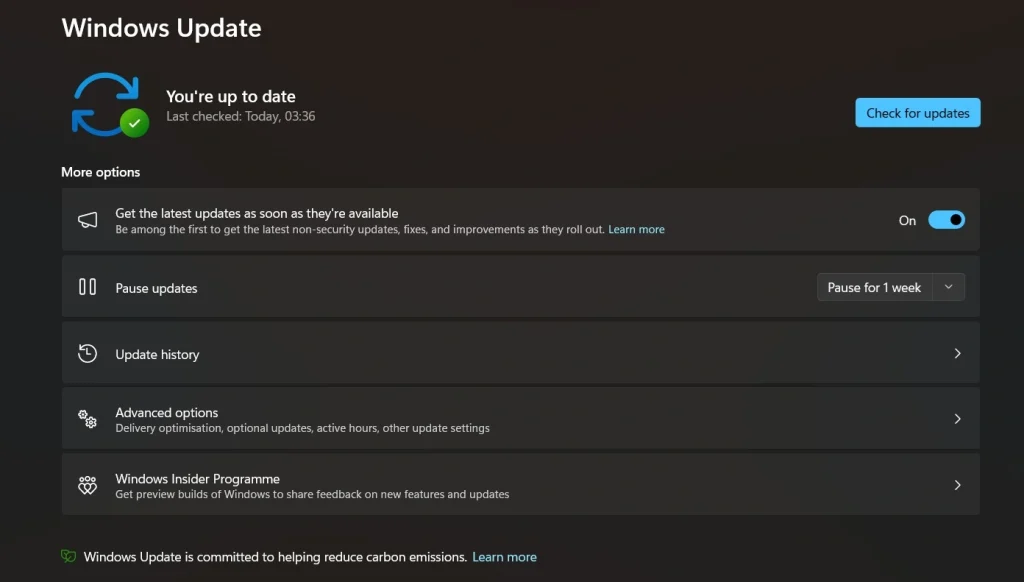Open the pause duration dropdown chevron

948,287
